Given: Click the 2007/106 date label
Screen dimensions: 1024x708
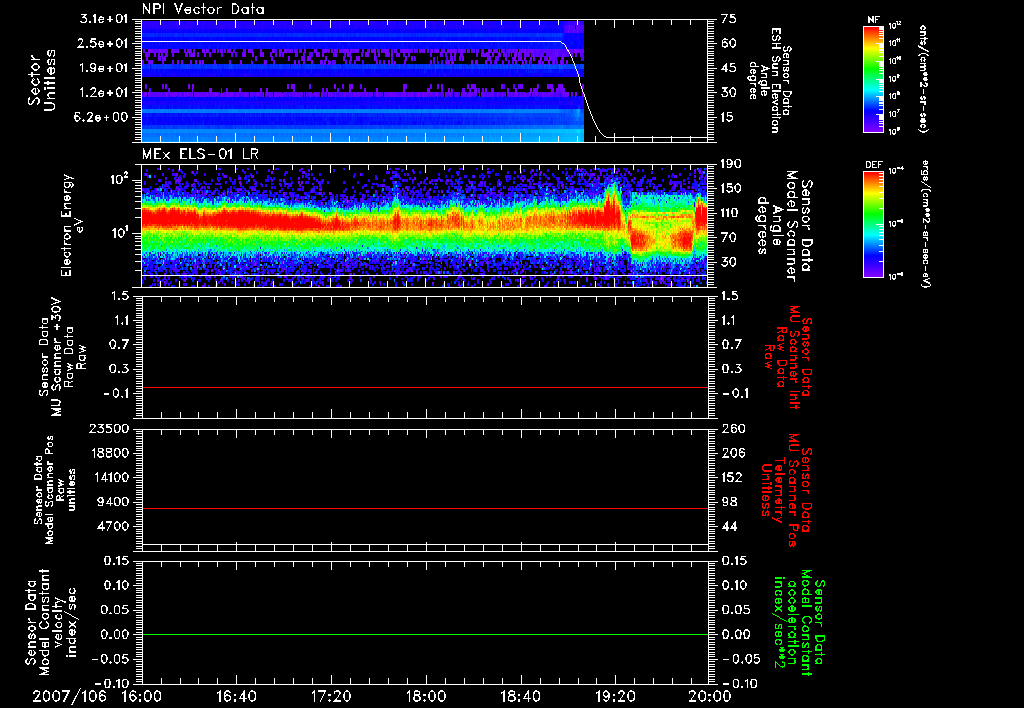Looking at the screenshot, I should 69,696.
